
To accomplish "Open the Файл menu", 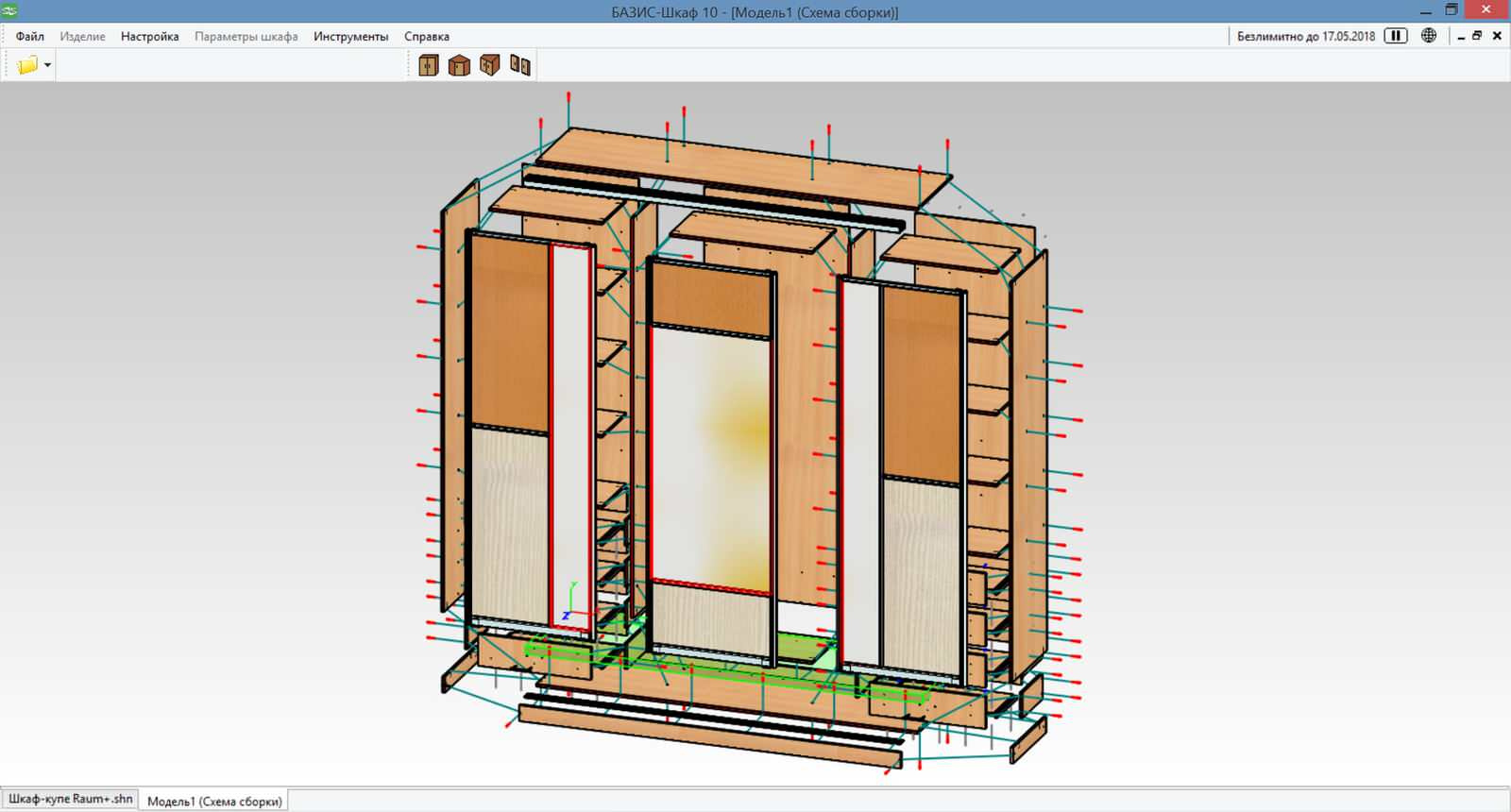I will 30,37.
